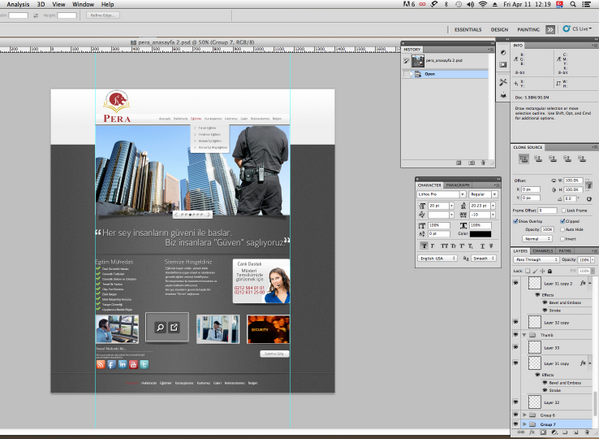Viewport: 599px width, 439px height.
Task: Click the Lock all padlock icon in Layers
Action: 550,271
